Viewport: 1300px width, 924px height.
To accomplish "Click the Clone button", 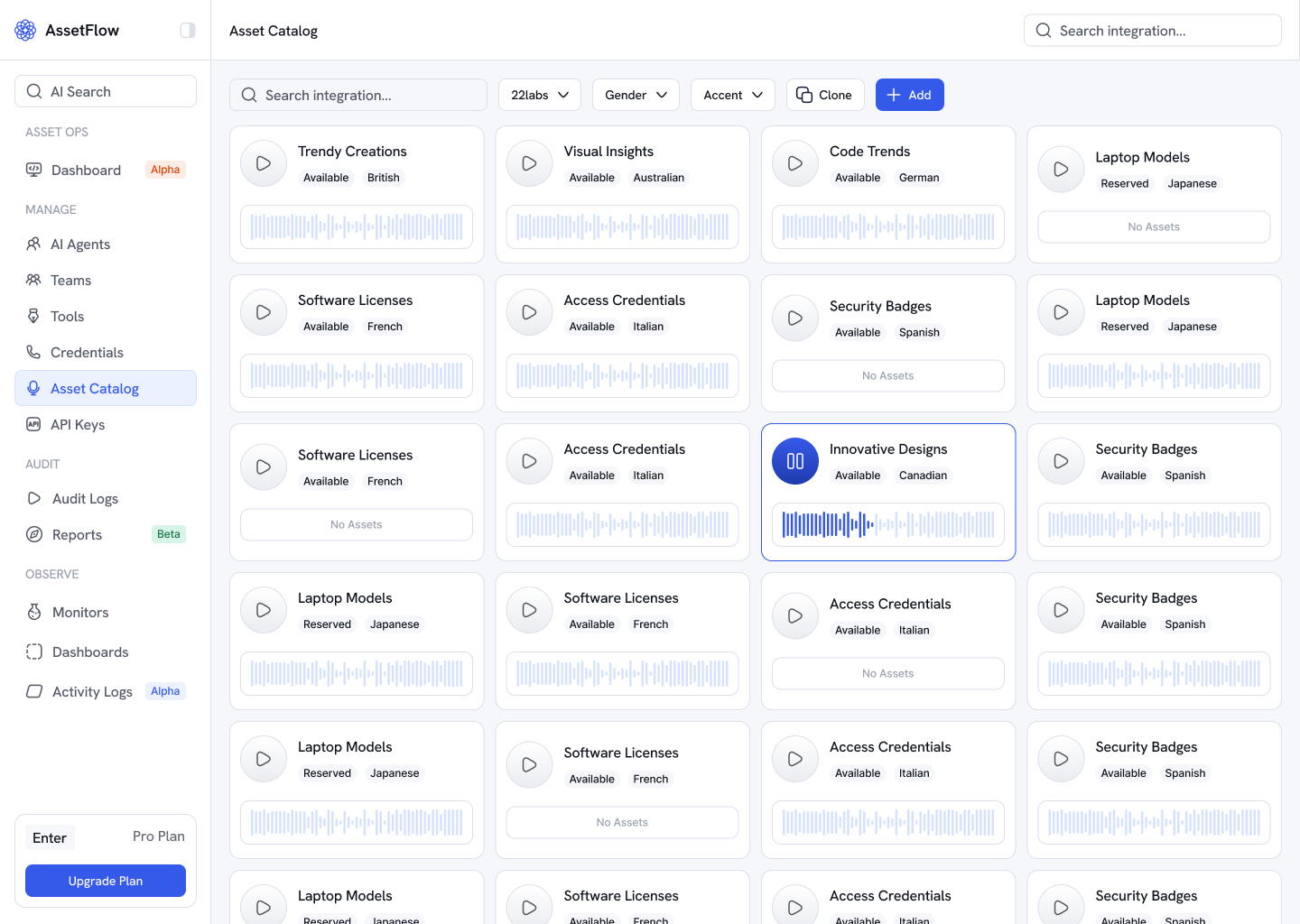I will [825, 95].
